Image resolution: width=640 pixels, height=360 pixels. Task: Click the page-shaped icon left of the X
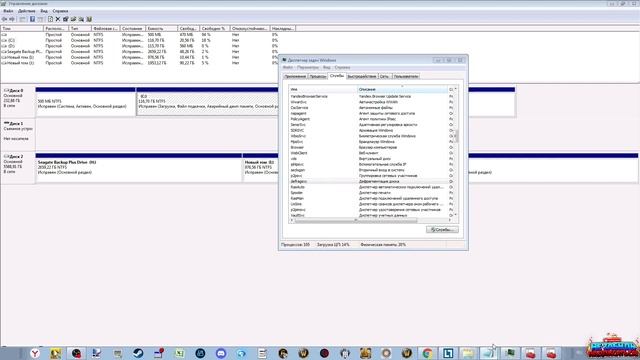[x=50, y=19]
